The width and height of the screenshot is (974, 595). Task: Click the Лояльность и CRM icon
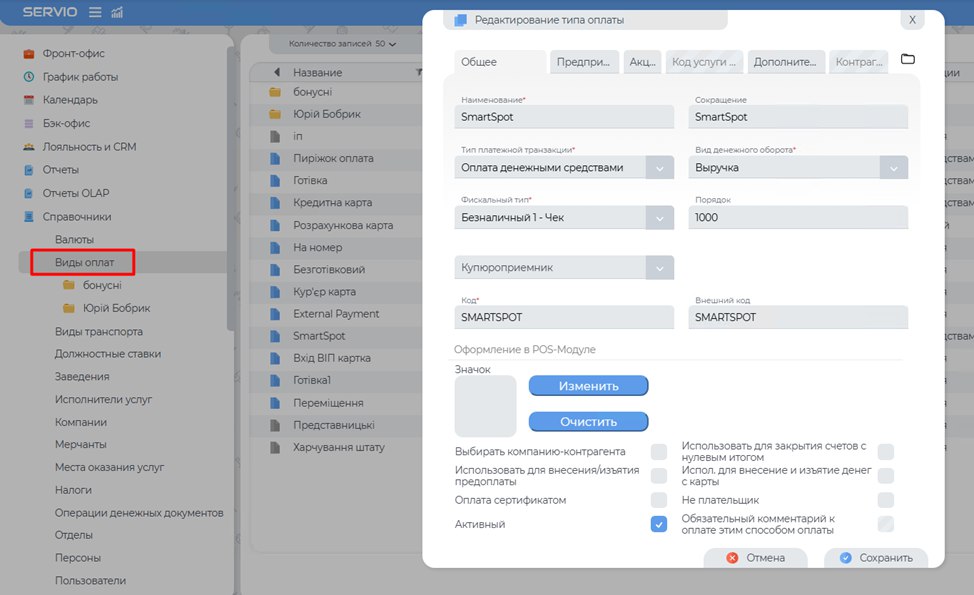(29, 147)
